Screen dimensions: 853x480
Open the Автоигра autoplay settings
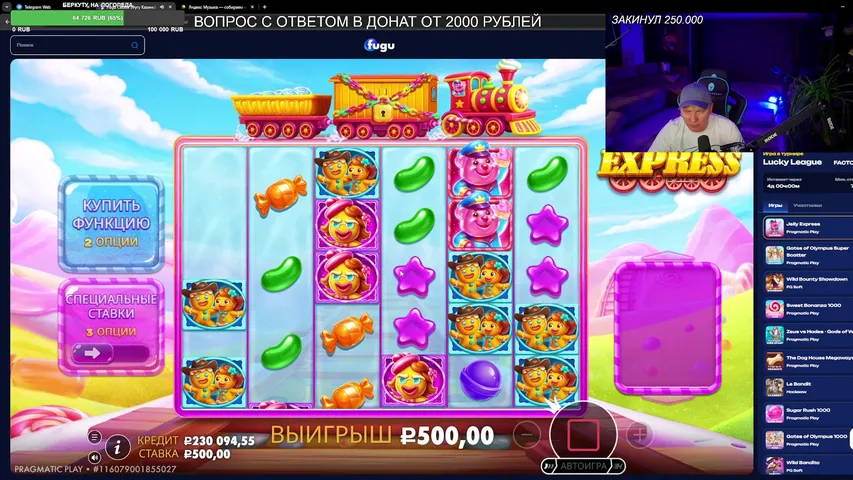pos(583,466)
